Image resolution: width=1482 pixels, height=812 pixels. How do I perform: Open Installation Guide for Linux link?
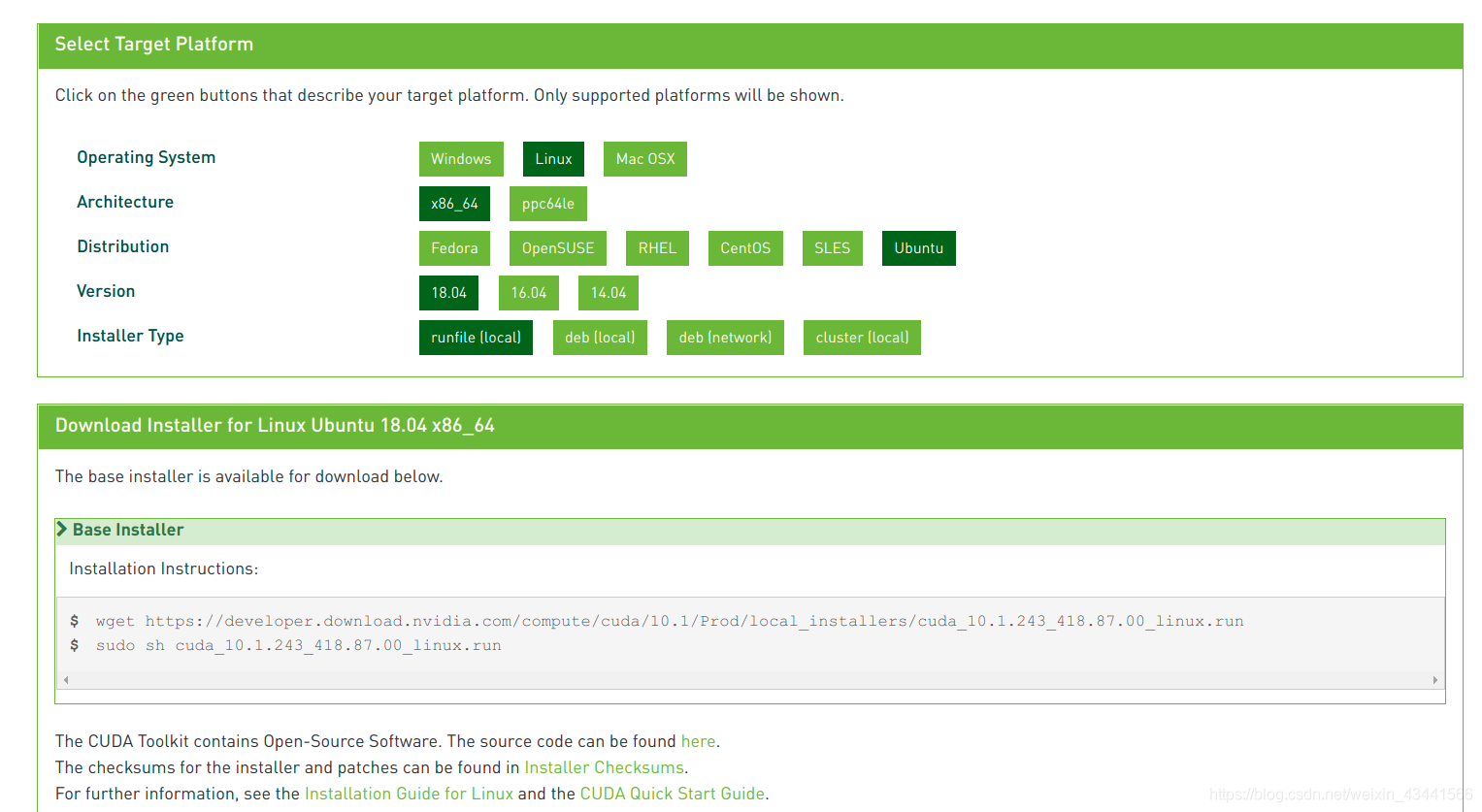pos(409,794)
